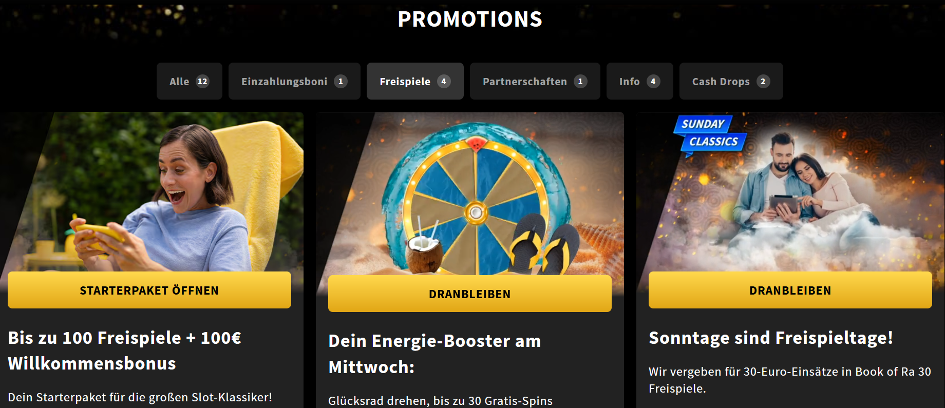Click the flip-flops graphic
Image resolution: width=945 pixels, height=408 pixels.
(544, 244)
